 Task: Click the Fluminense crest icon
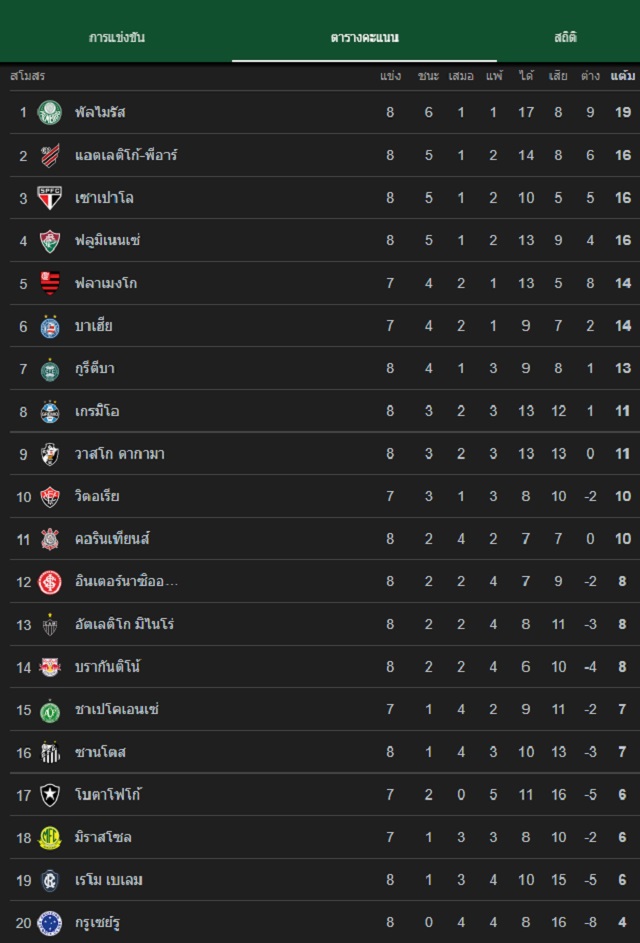point(49,240)
